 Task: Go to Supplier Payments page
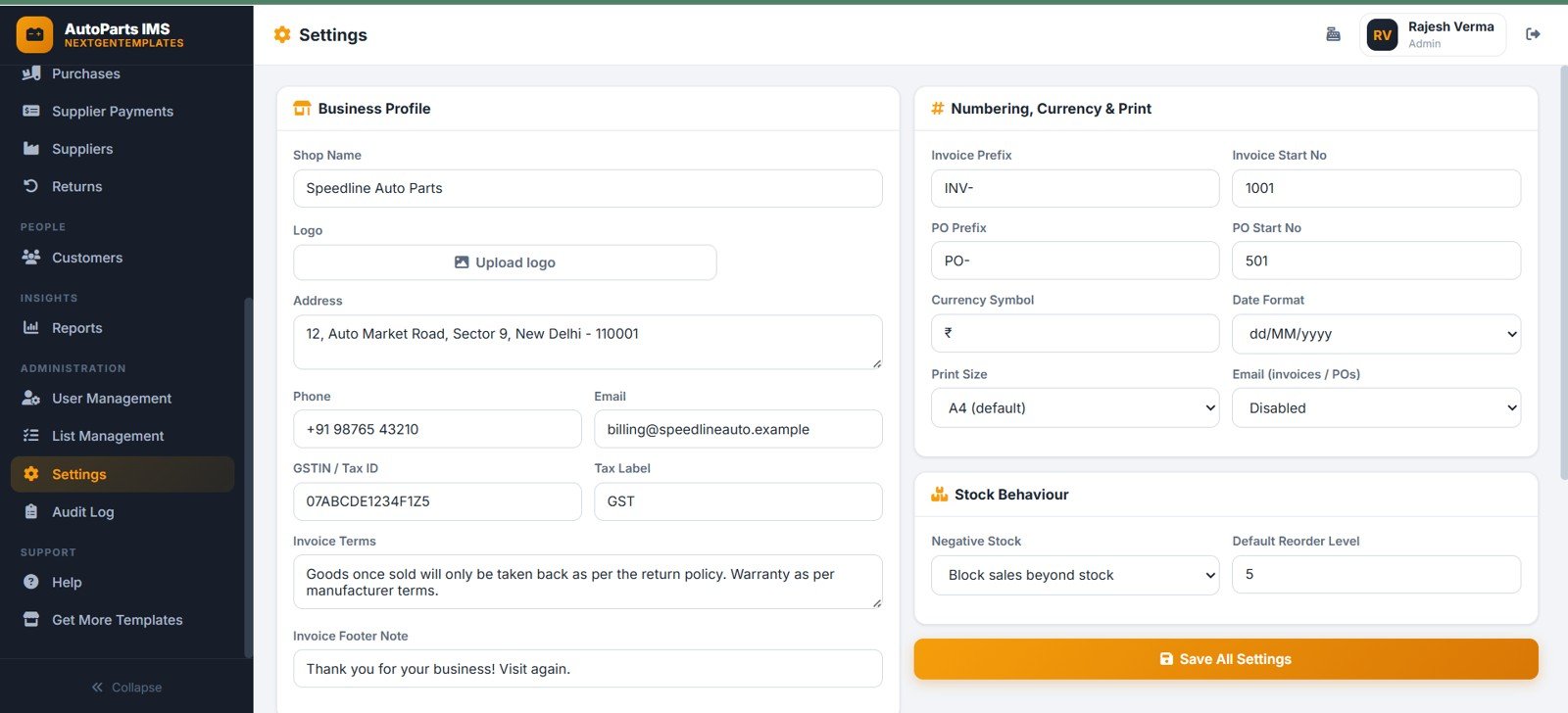(122, 111)
